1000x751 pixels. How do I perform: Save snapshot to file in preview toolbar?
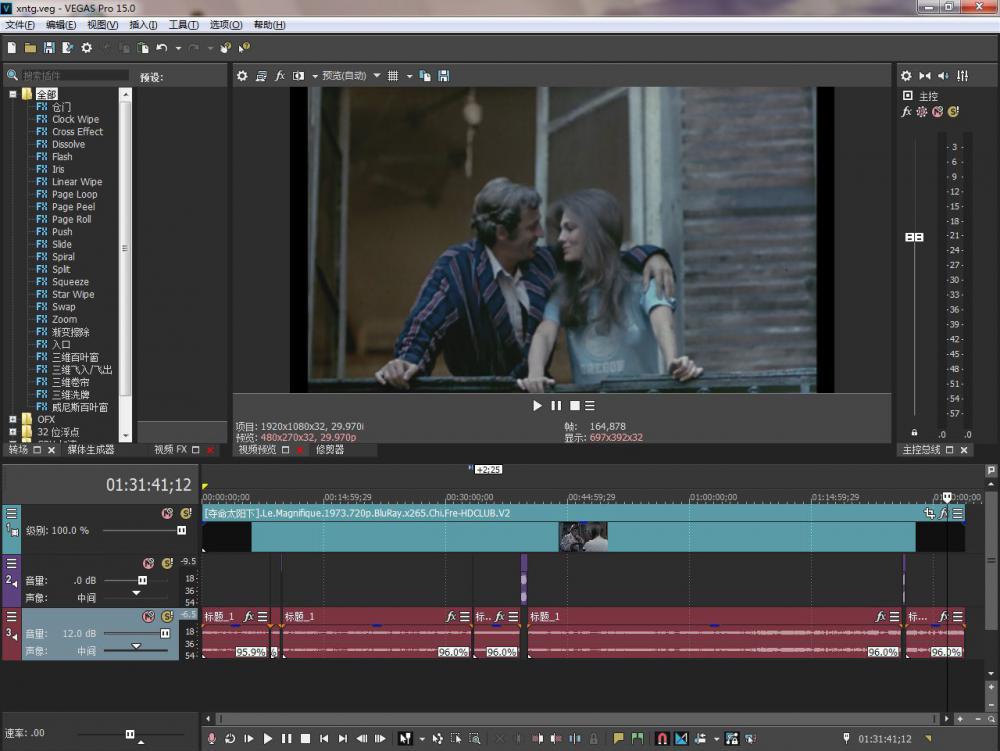tap(444, 76)
